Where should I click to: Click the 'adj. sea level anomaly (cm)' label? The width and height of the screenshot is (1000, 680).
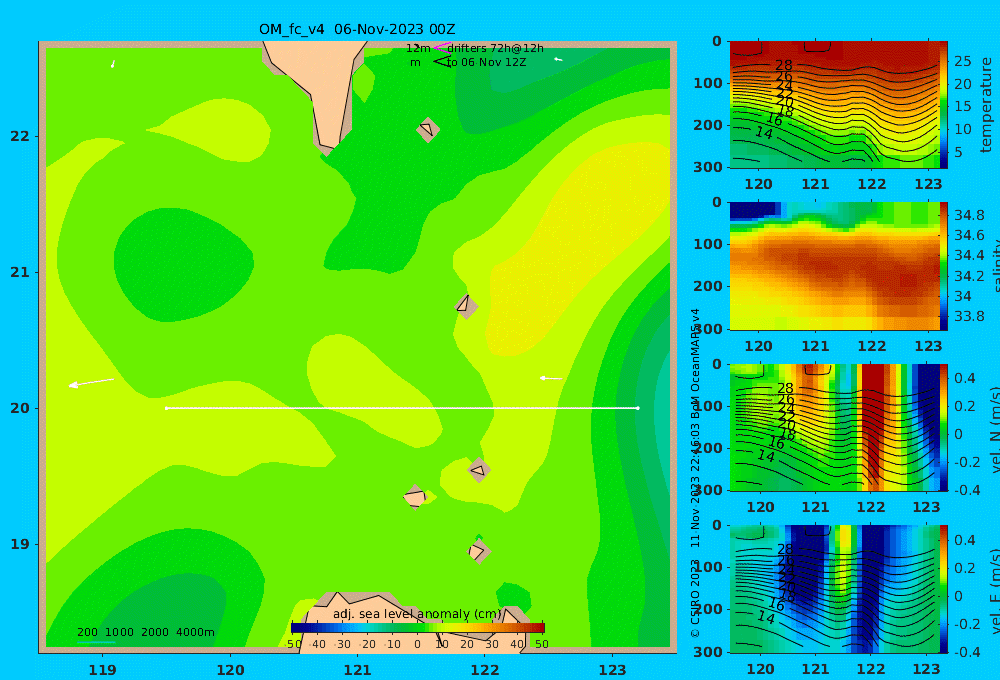[x=417, y=614]
